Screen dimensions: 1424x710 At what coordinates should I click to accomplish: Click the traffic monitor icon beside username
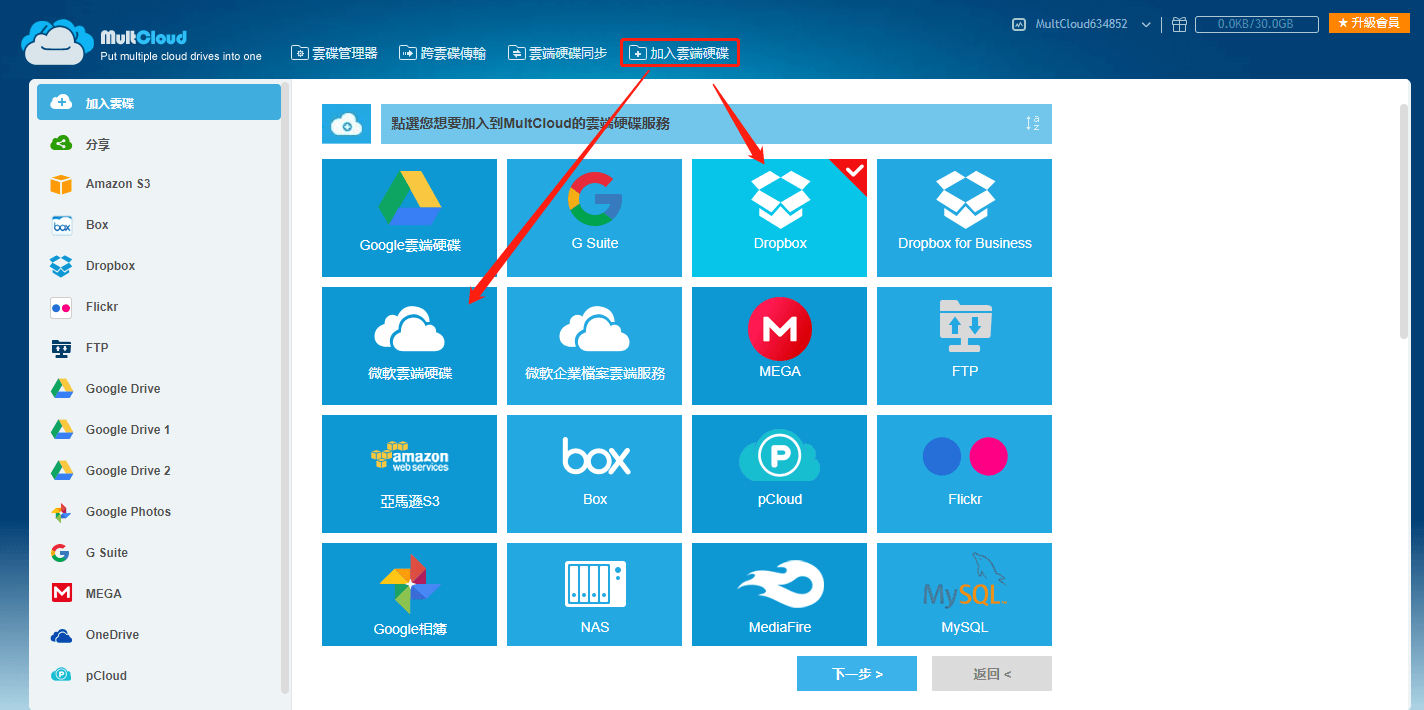(1019, 24)
